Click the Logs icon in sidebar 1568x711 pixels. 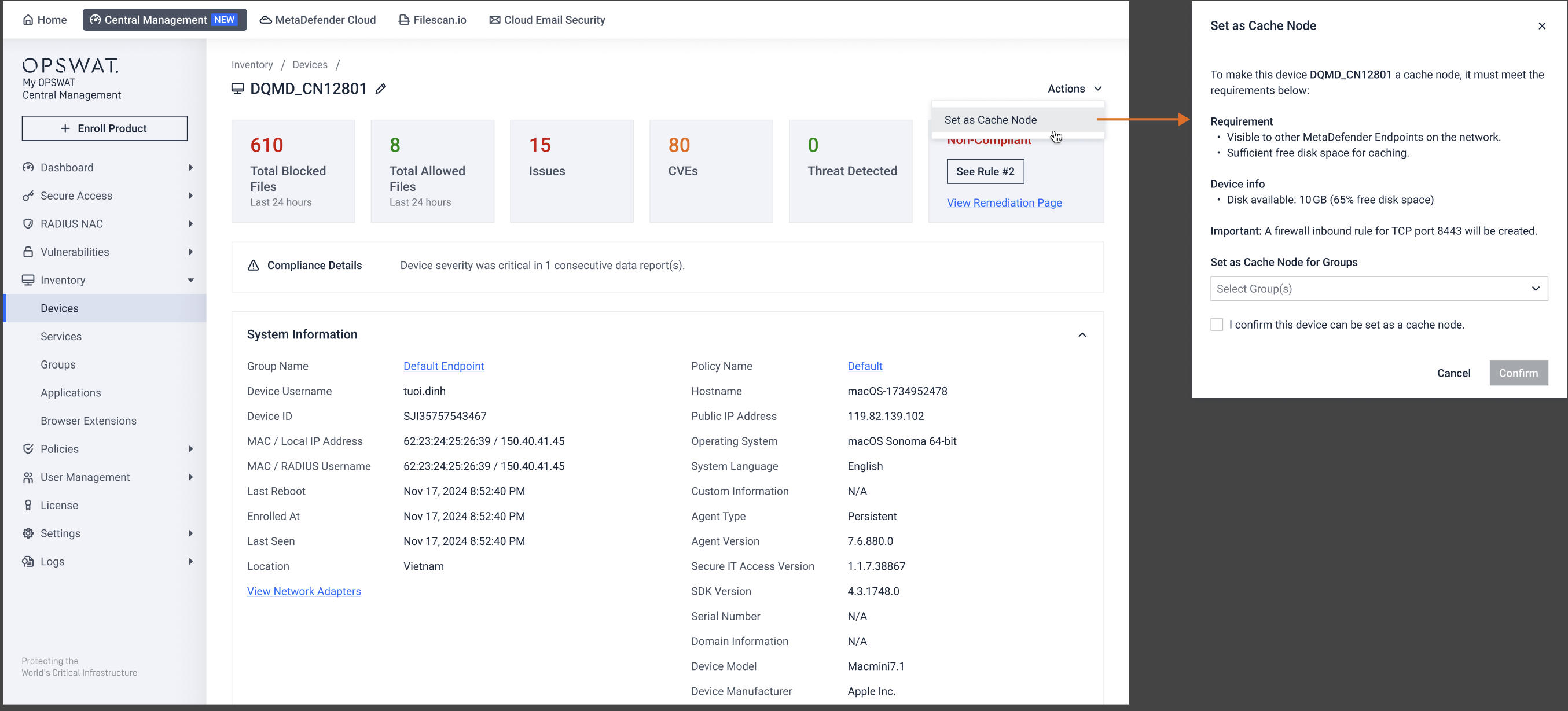pyautogui.click(x=28, y=561)
